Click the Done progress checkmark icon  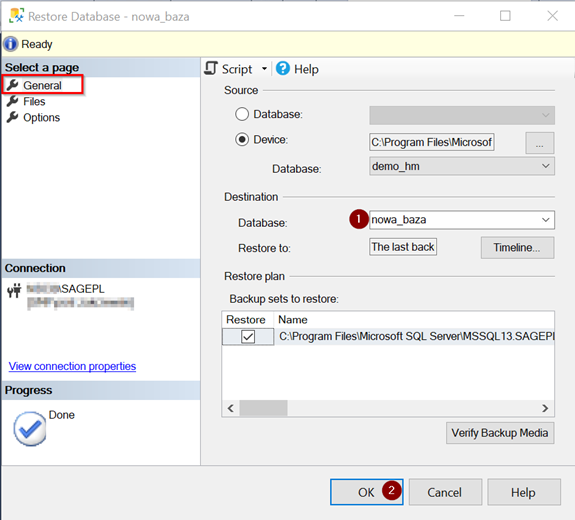(x=30, y=429)
